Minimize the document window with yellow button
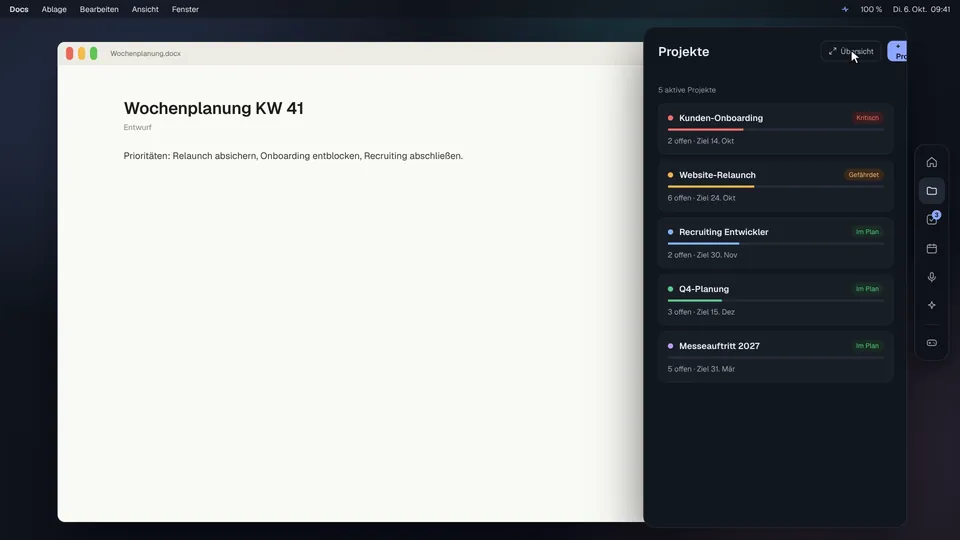Viewport: 960px width, 540px height. [81, 53]
